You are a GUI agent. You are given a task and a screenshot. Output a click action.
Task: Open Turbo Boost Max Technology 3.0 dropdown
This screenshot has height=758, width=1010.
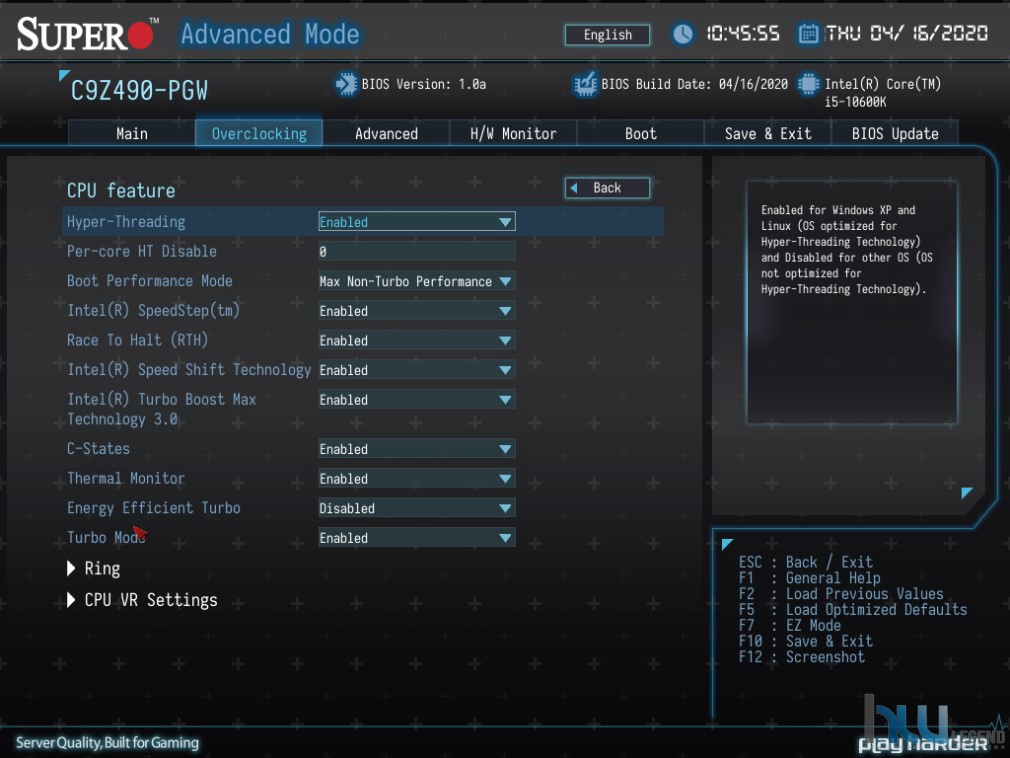coord(417,399)
